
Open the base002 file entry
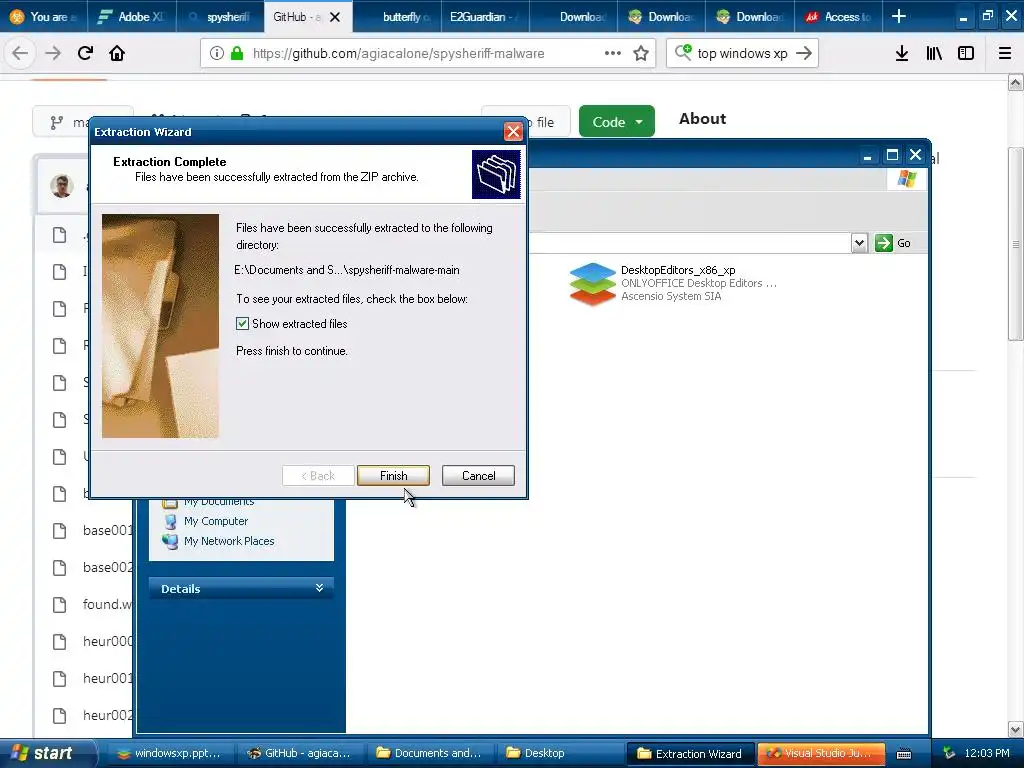point(107,568)
